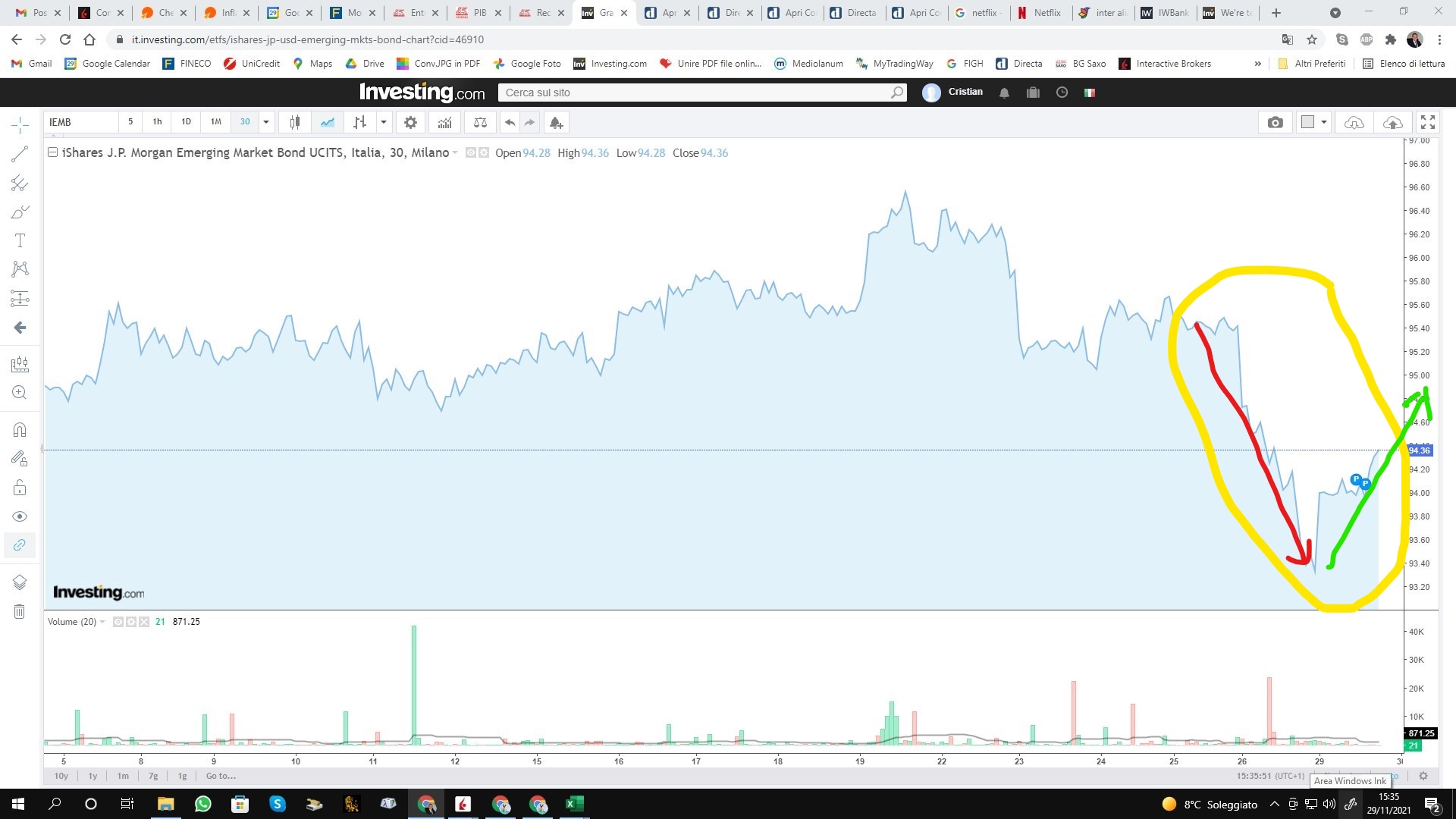Expand the Volume (20) legend dropdown

pyautogui.click(x=102, y=622)
